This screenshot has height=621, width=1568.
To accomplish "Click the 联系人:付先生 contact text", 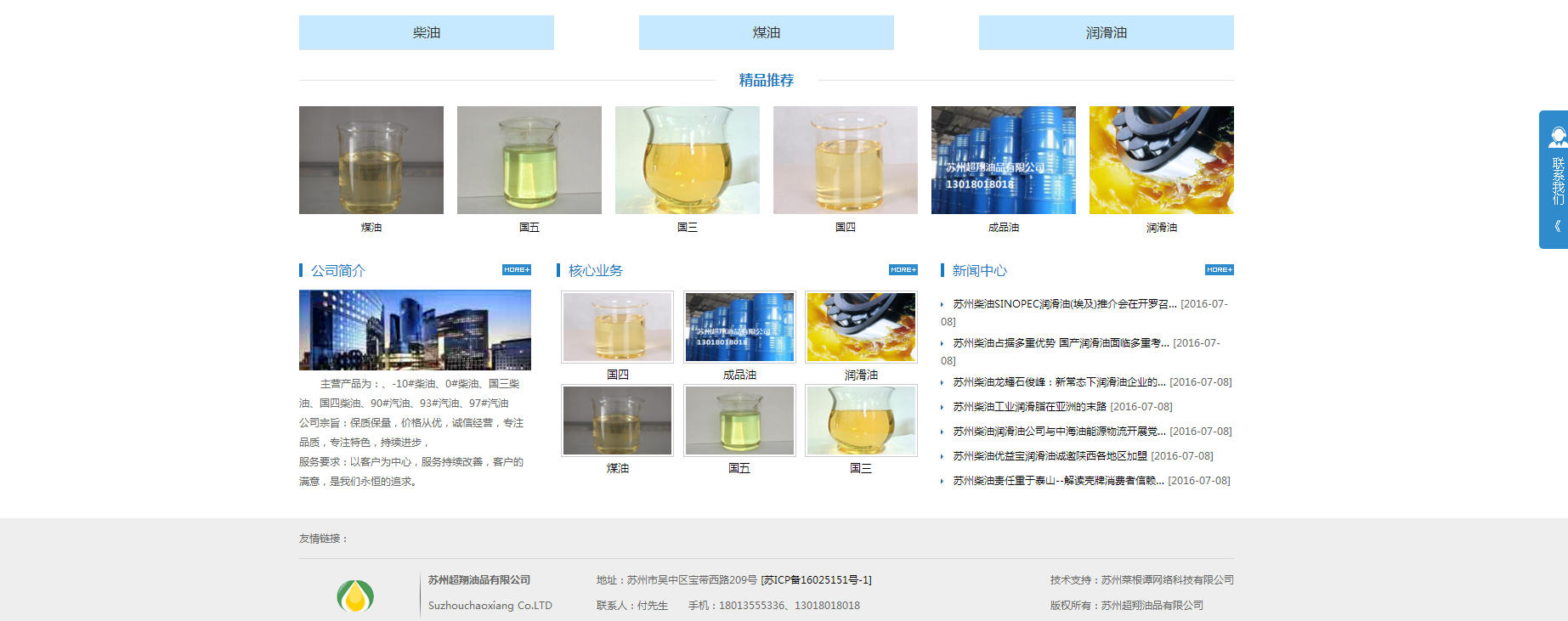I will (x=632, y=606).
